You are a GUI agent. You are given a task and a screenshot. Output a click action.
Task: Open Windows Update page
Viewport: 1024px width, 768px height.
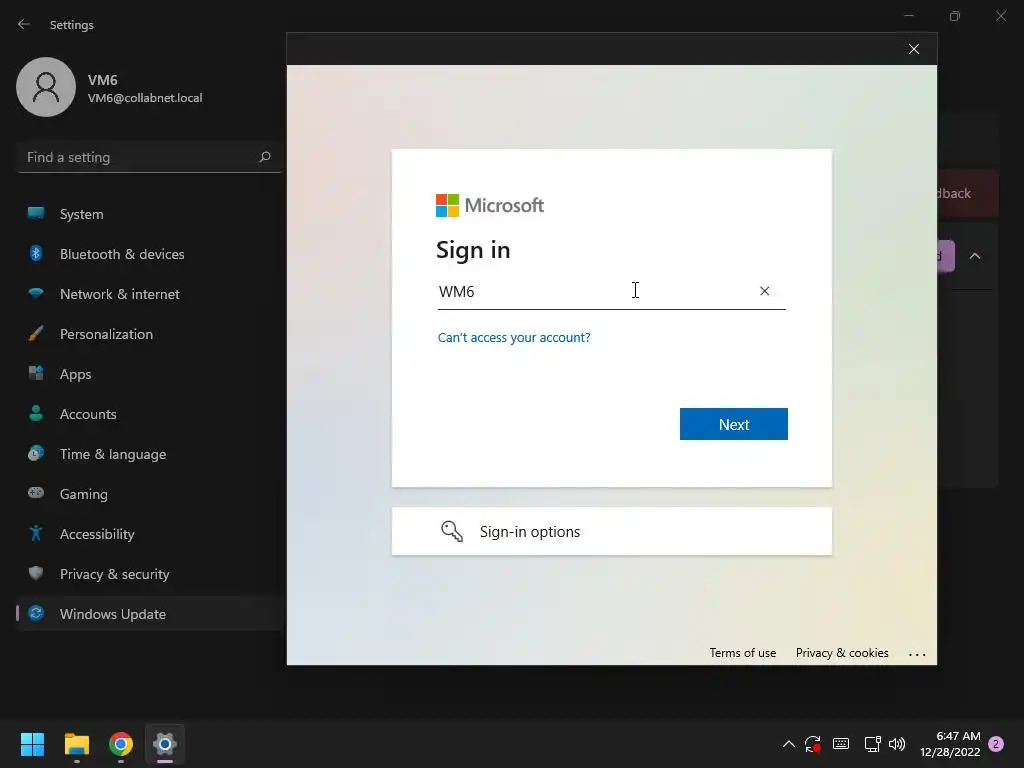pyautogui.click(x=150, y=614)
